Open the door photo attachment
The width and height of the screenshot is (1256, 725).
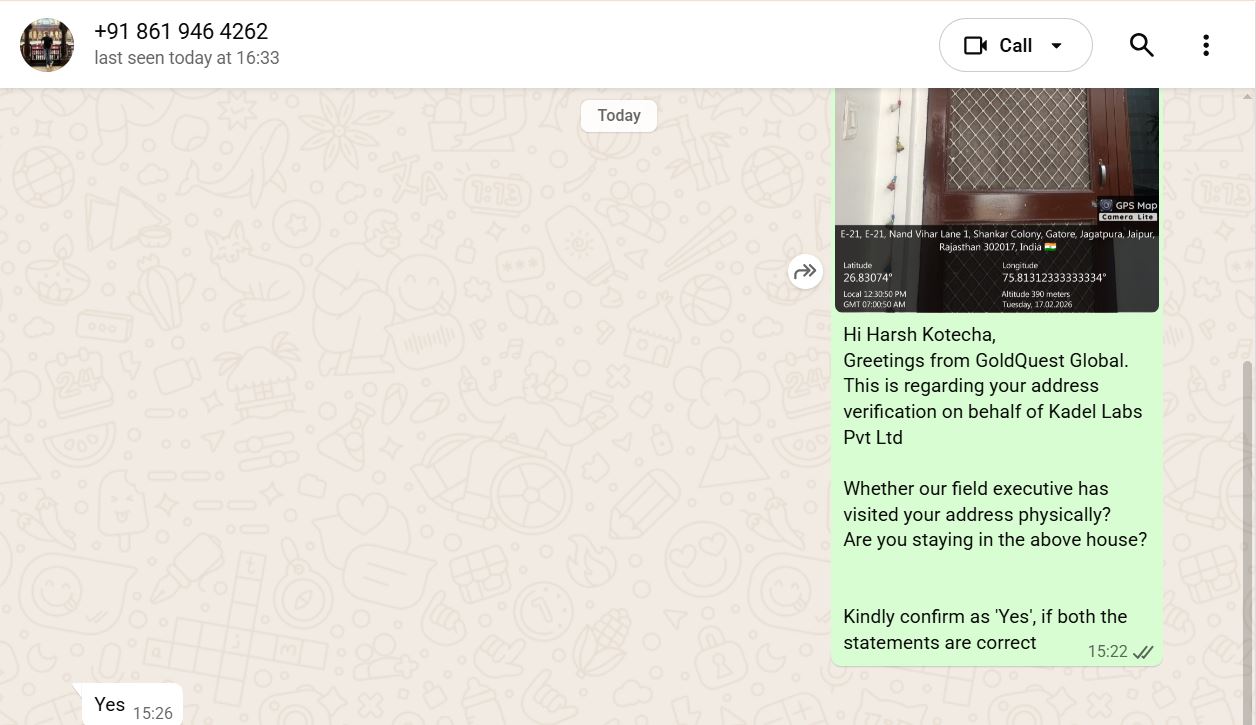[996, 160]
